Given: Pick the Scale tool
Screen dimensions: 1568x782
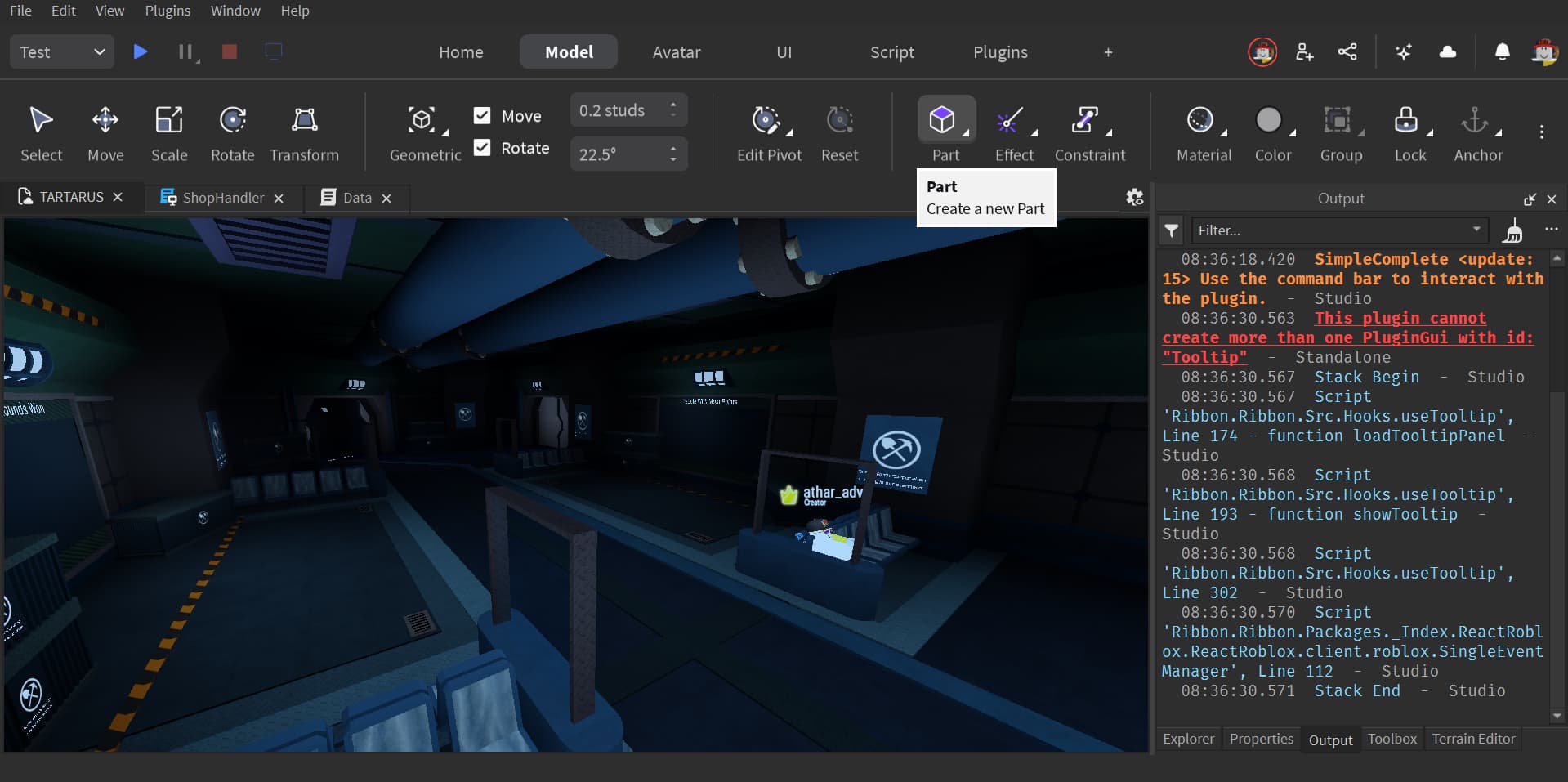Looking at the screenshot, I should [169, 132].
